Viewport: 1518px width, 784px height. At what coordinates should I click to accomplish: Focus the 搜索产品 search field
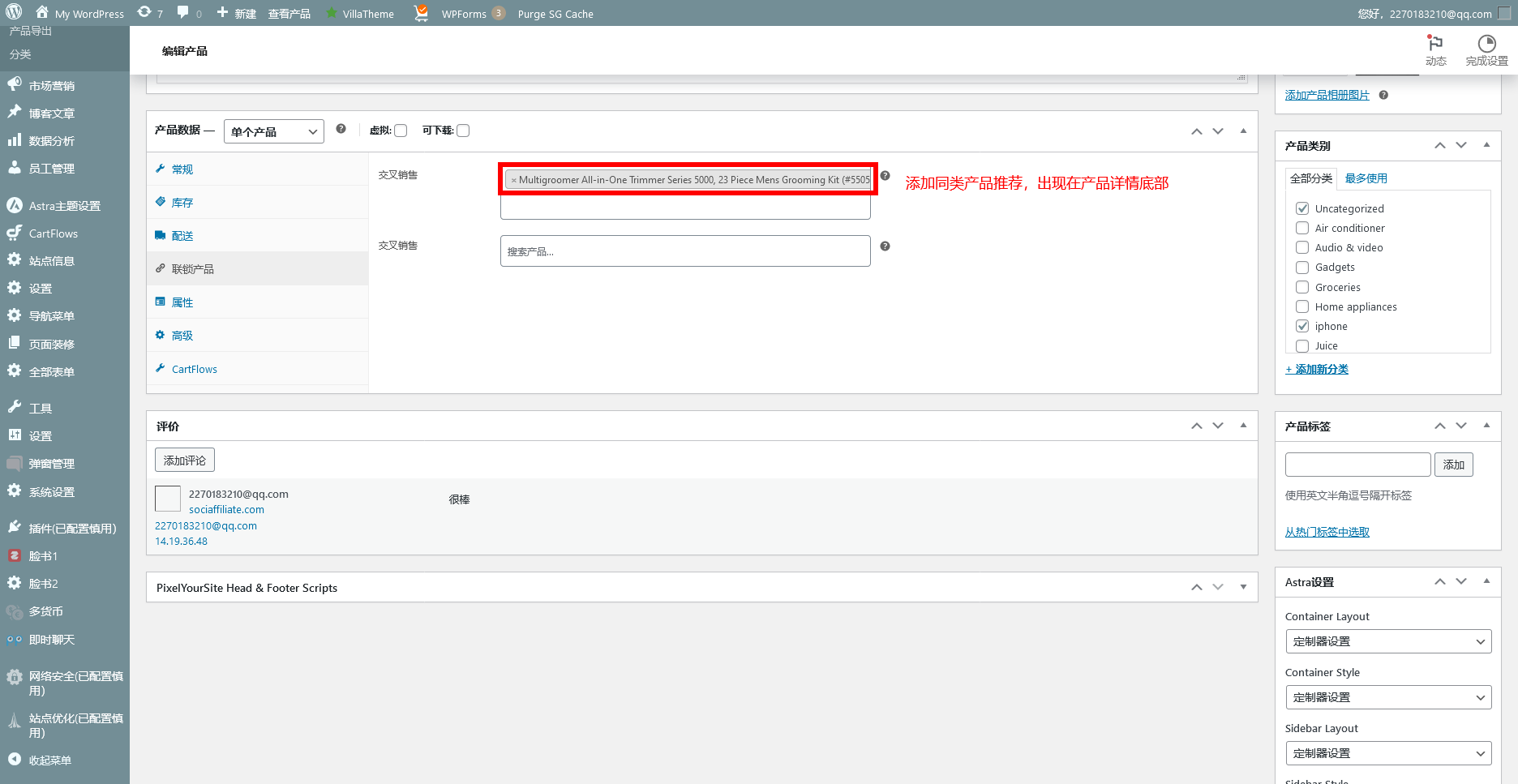(x=685, y=251)
